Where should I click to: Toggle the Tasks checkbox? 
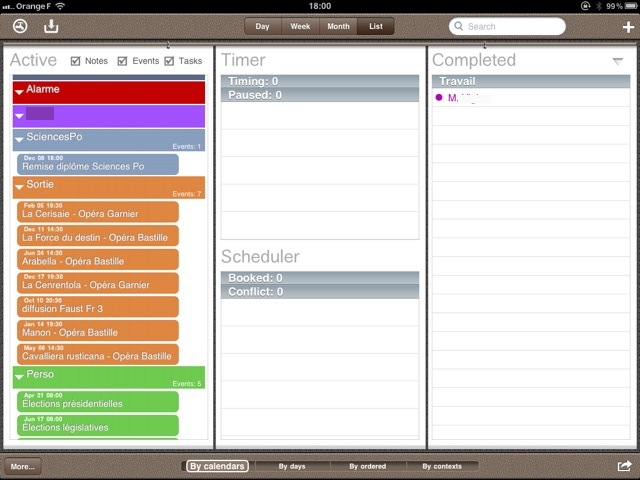[x=169, y=62]
